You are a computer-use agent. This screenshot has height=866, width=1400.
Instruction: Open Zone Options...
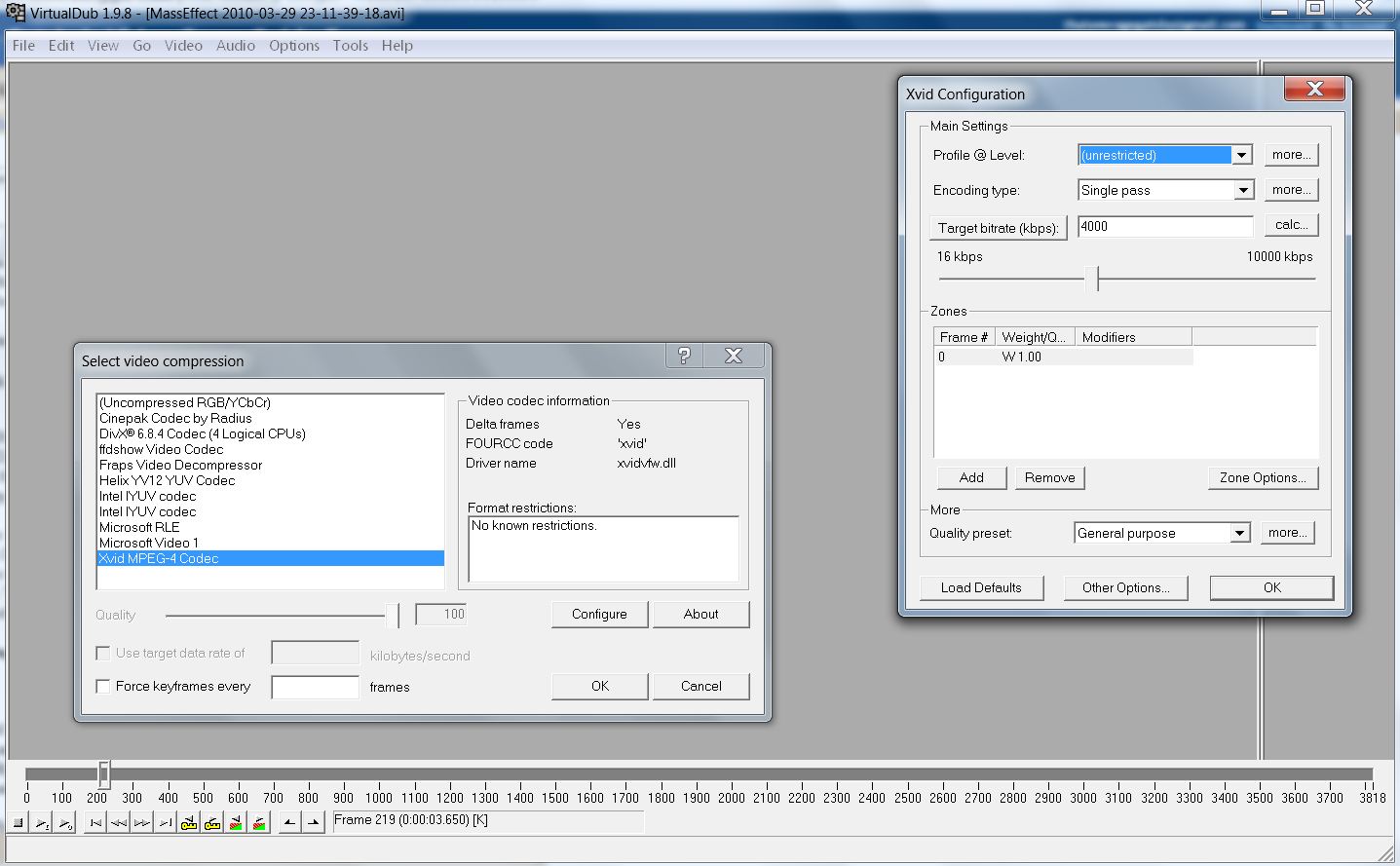1264,477
